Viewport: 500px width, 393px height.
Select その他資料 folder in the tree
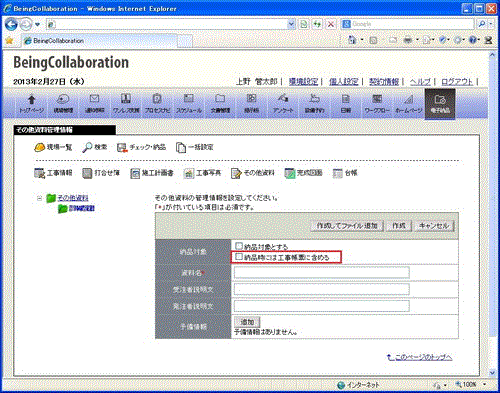tap(73, 198)
